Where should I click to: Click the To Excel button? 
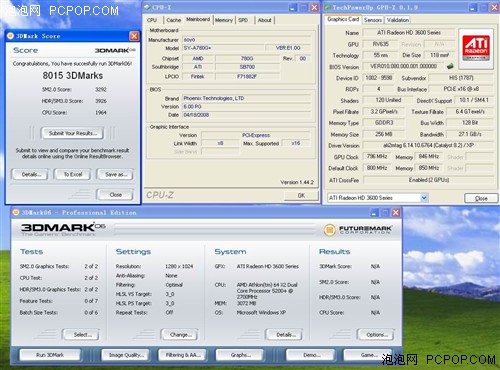73,174
